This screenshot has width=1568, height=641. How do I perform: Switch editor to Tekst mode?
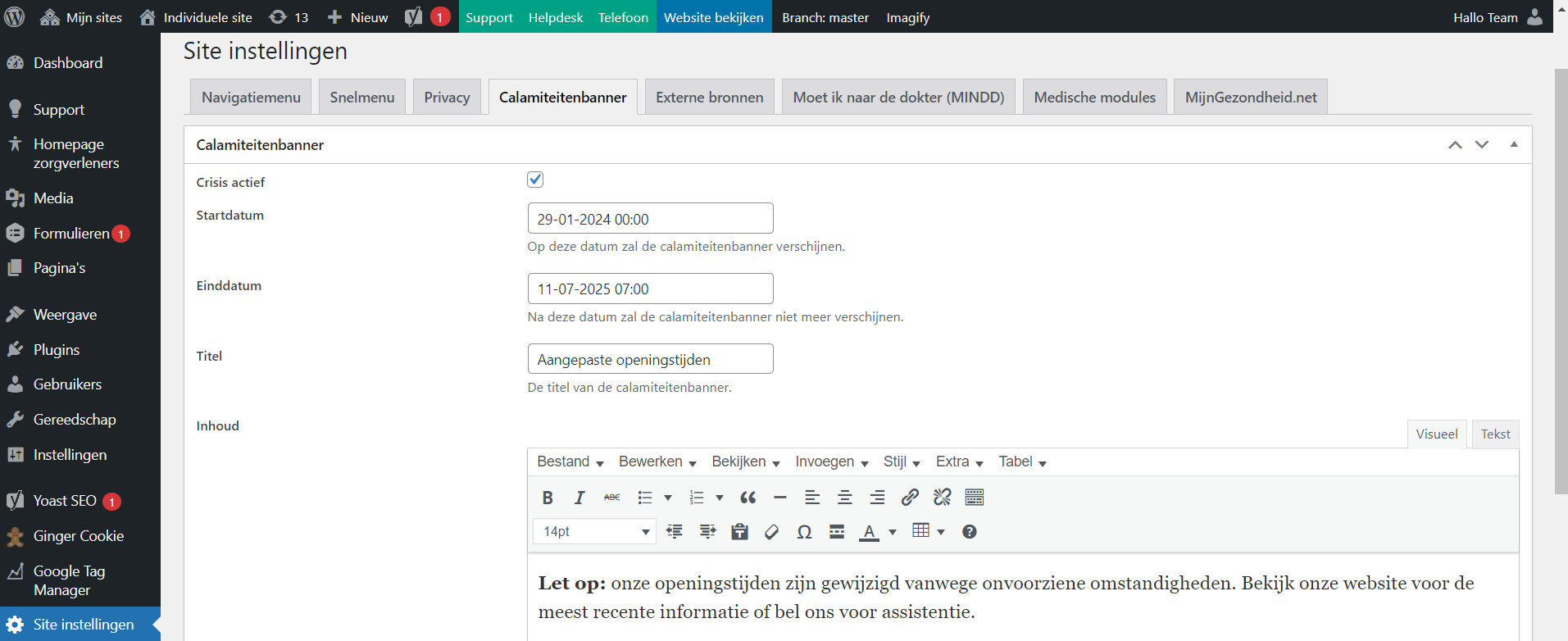pyautogui.click(x=1495, y=434)
